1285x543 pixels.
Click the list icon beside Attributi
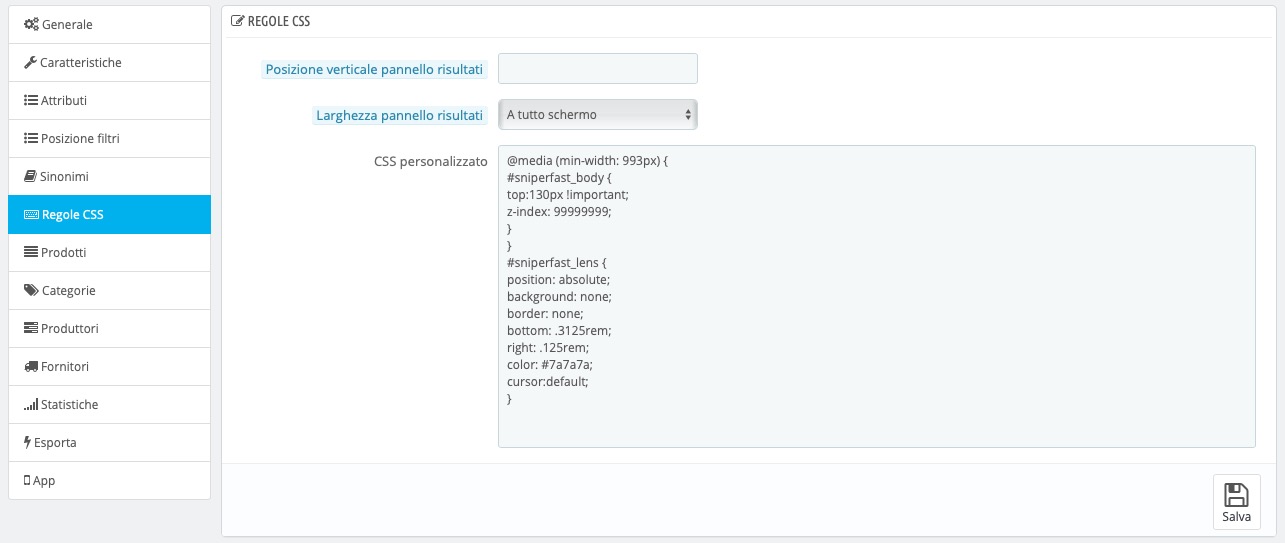point(30,101)
